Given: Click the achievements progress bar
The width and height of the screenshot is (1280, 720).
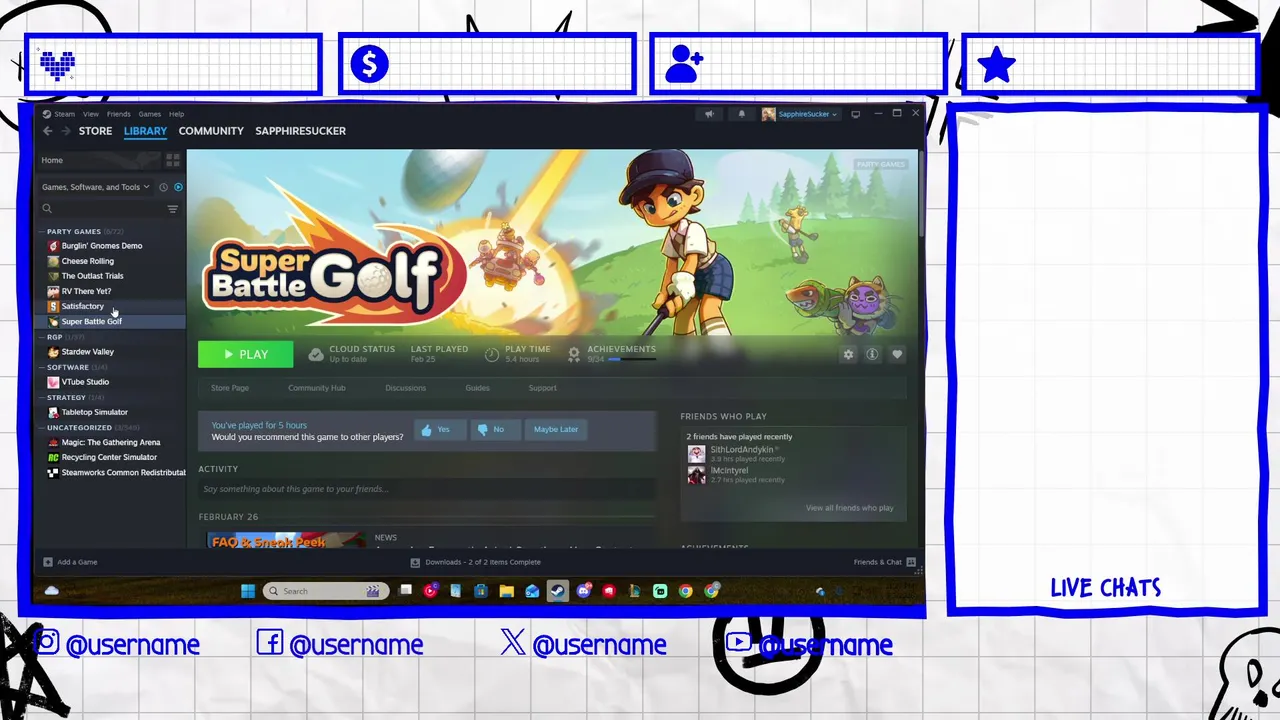Looking at the screenshot, I should [632, 359].
